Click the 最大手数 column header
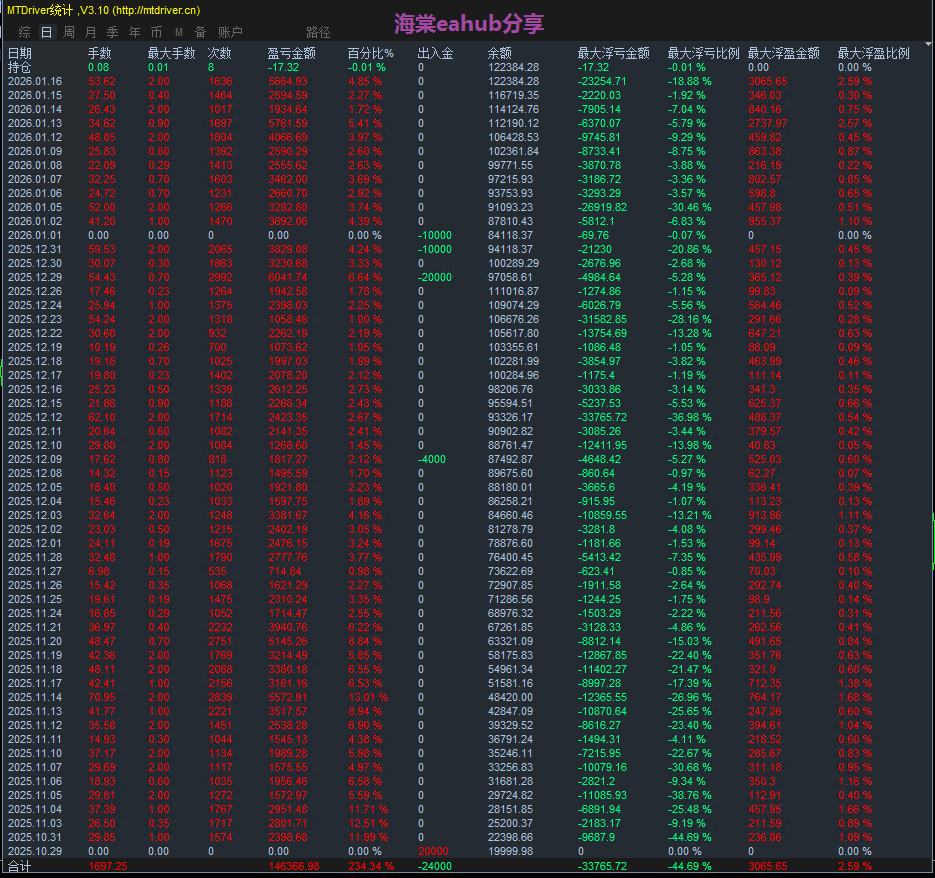 (x=172, y=53)
